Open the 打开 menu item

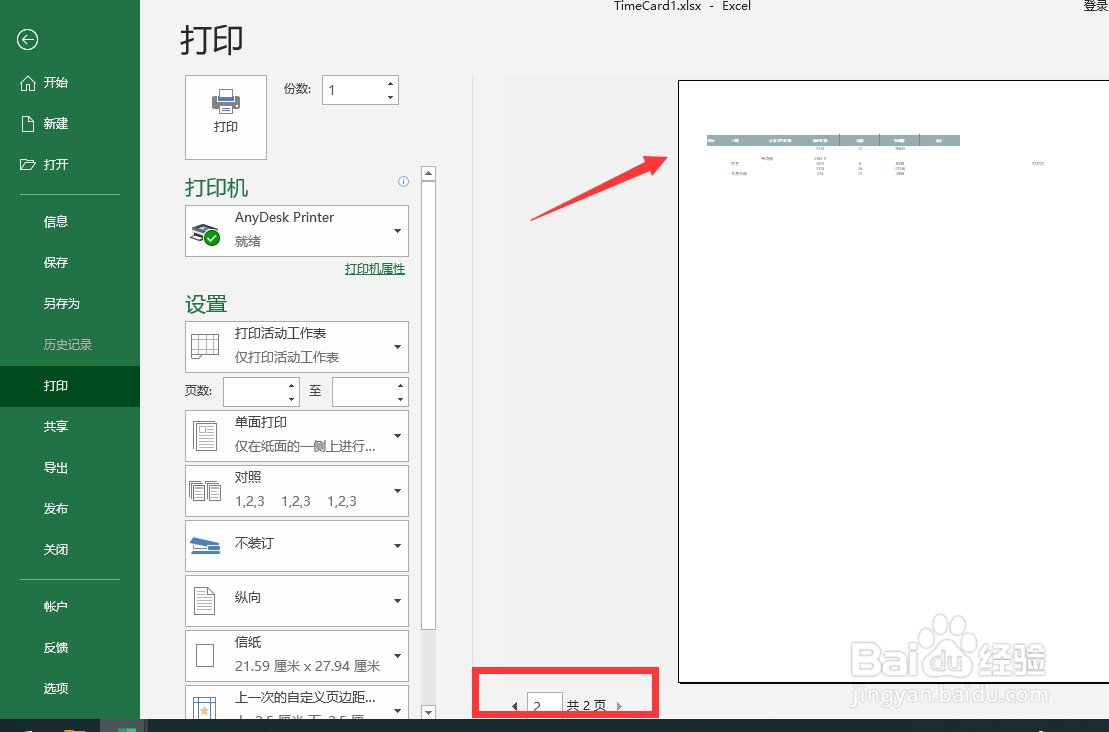point(70,165)
